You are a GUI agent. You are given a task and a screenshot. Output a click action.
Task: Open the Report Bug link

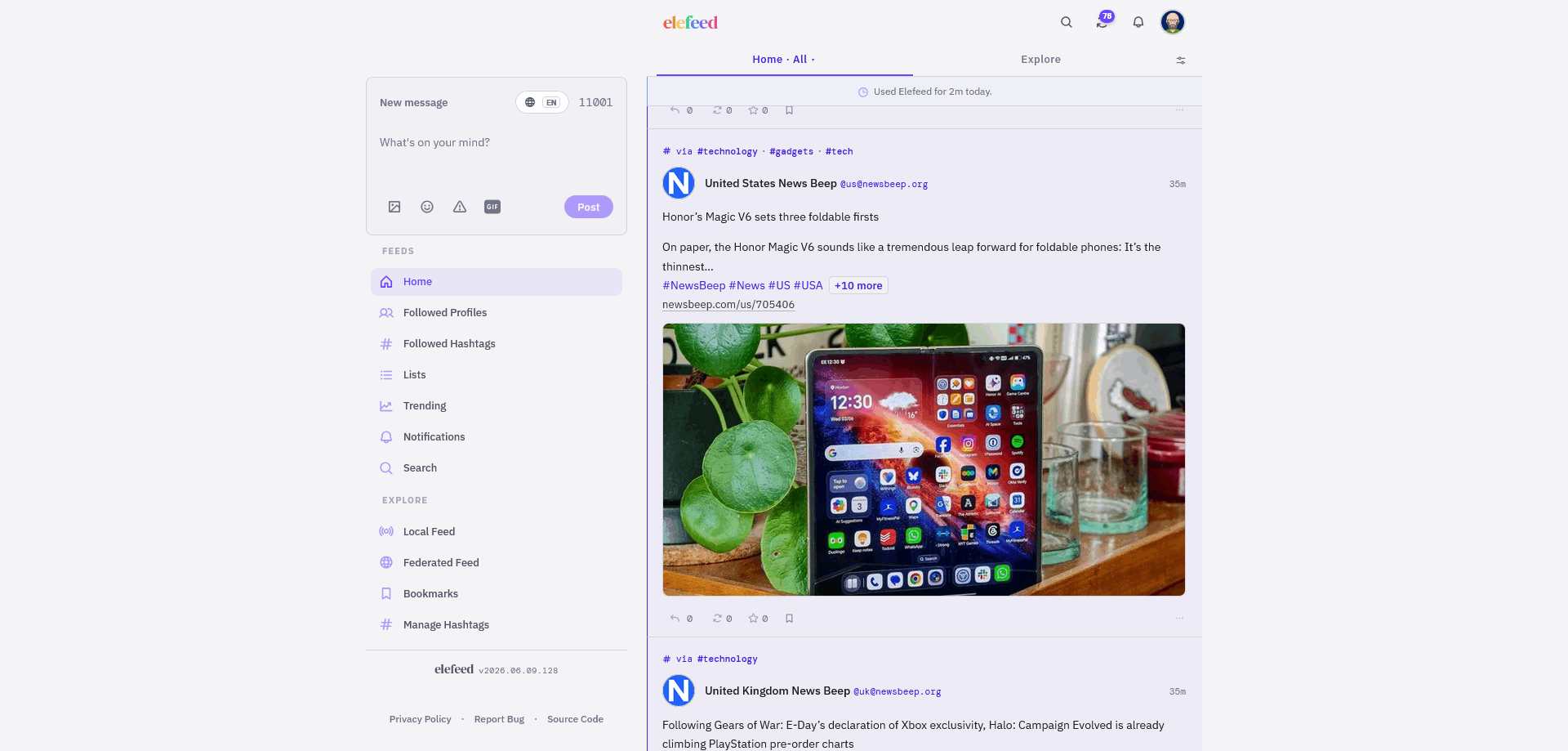[x=499, y=719]
